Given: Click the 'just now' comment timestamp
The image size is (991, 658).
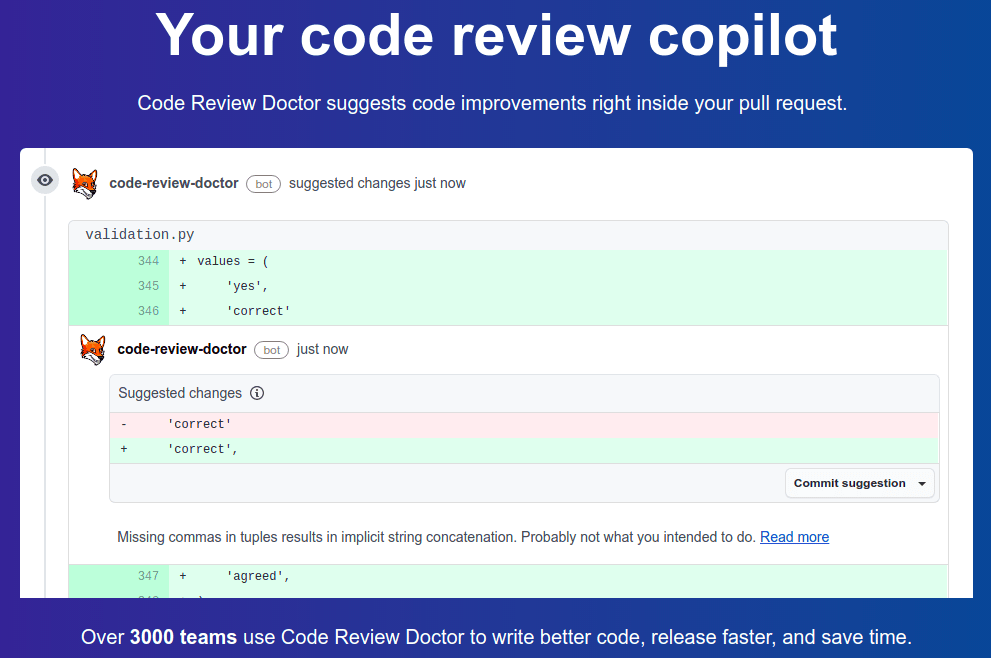Looking at the screenshot, I should [322, 350].
